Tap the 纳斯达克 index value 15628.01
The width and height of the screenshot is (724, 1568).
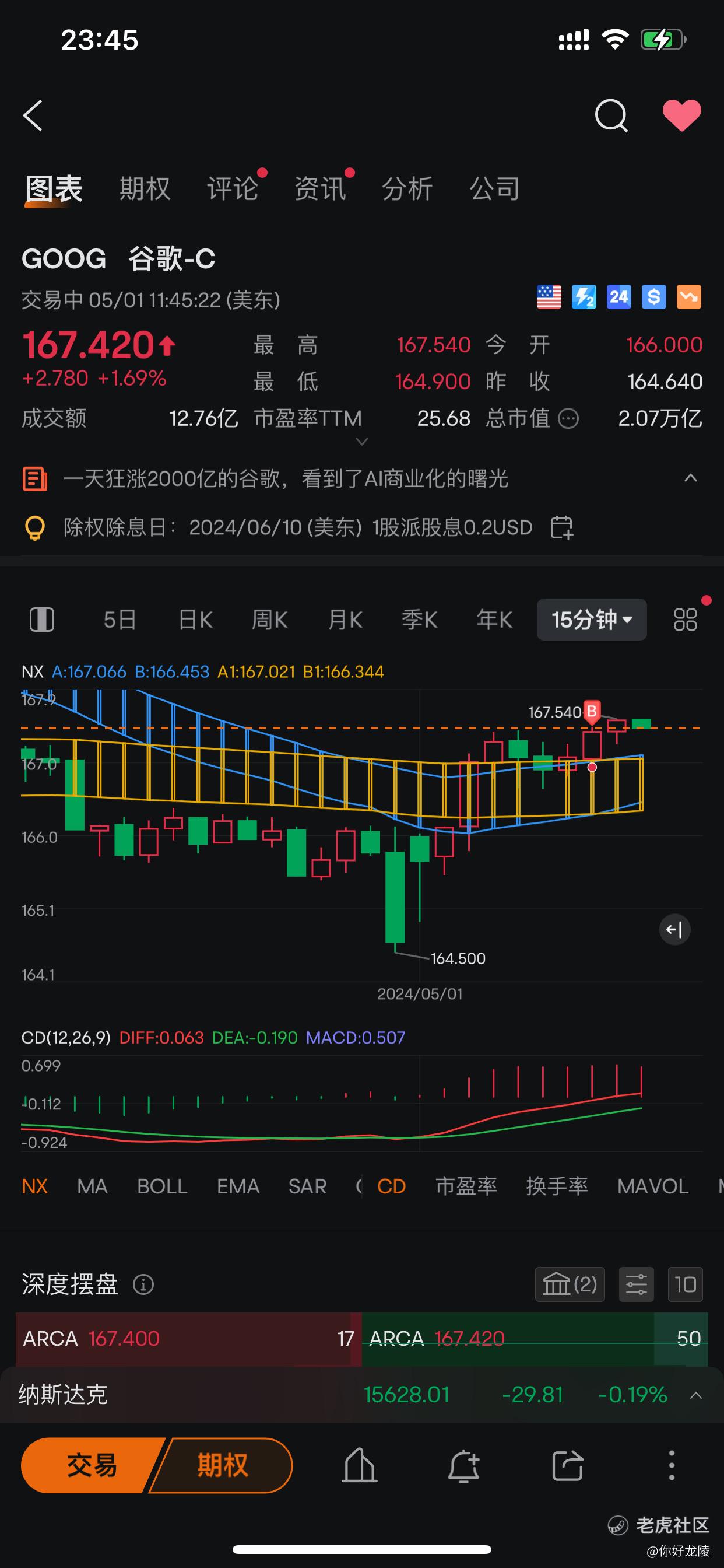(x=406, y=1395)
